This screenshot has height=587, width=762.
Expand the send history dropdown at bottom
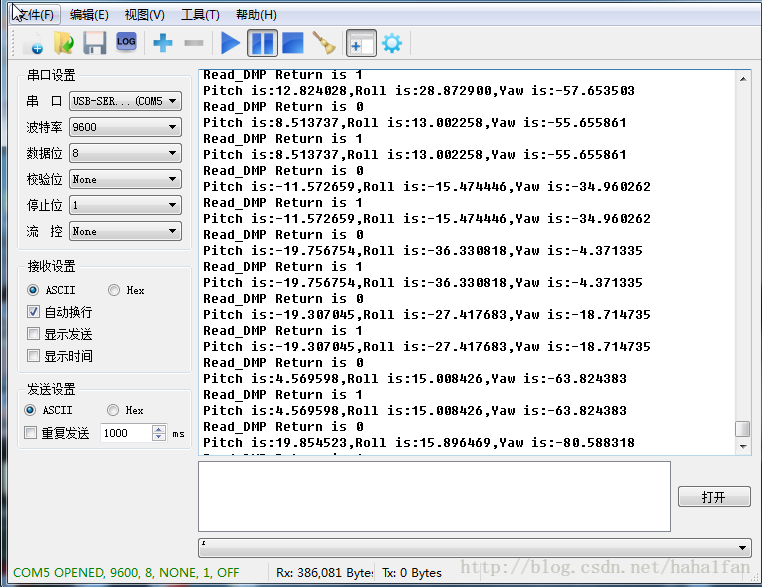(742, 548)
